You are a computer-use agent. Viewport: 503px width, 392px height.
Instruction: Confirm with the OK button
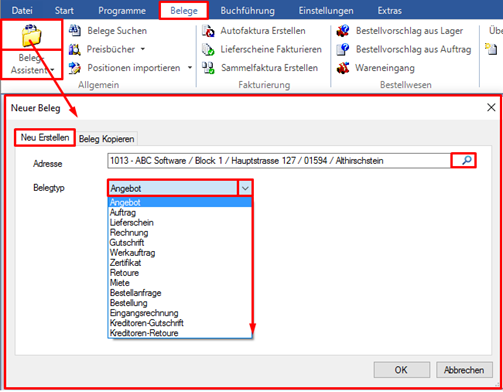pos(401,370)
